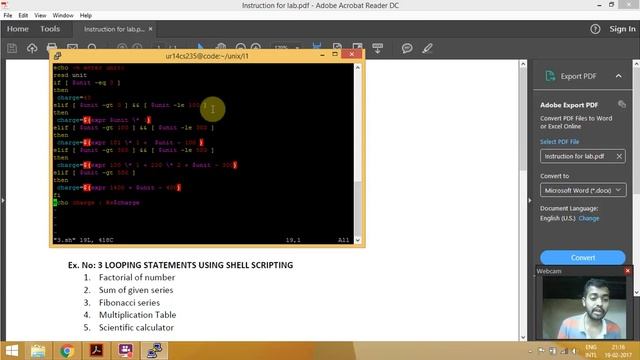Click the 'Multiplication Table' list item
Image resolution: width=640 pixels, height=360 pixels.
137,315
